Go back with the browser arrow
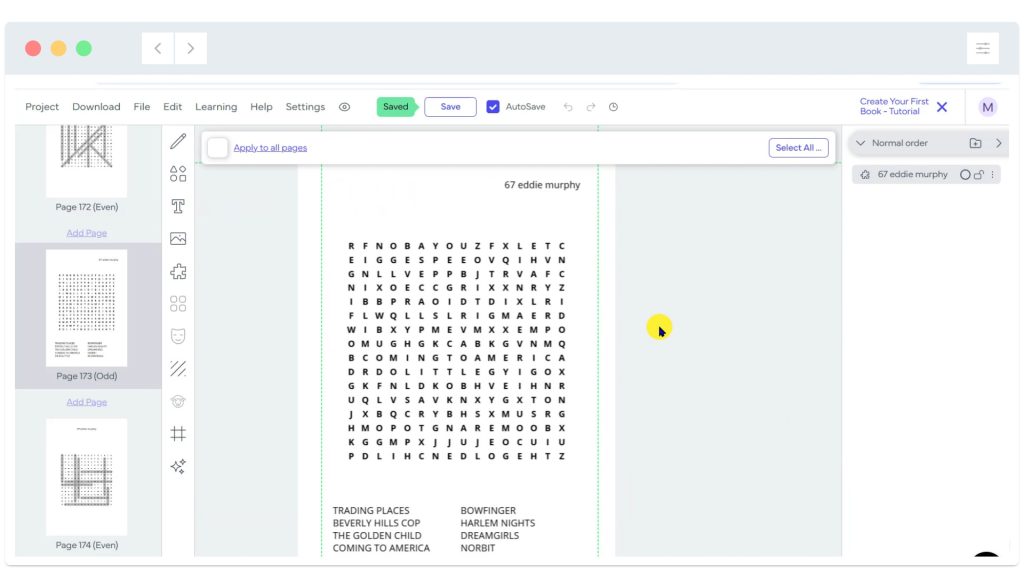1024x587 pixels. point(158,48)
